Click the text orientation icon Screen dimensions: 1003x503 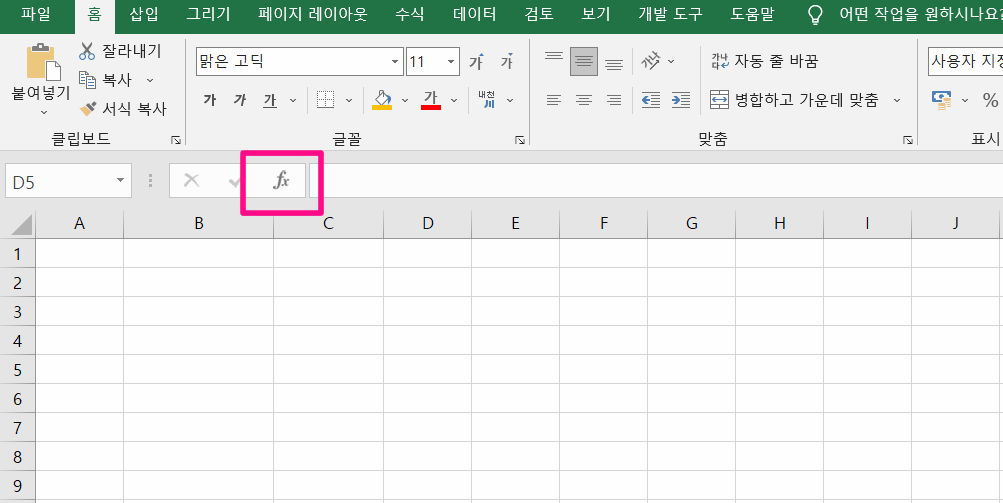[x=651, y=61]
